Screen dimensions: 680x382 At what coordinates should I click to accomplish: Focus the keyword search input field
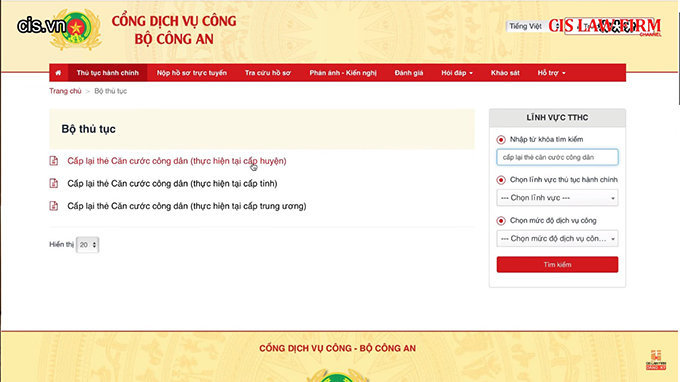pyautogui.click(x=557, y=157)
